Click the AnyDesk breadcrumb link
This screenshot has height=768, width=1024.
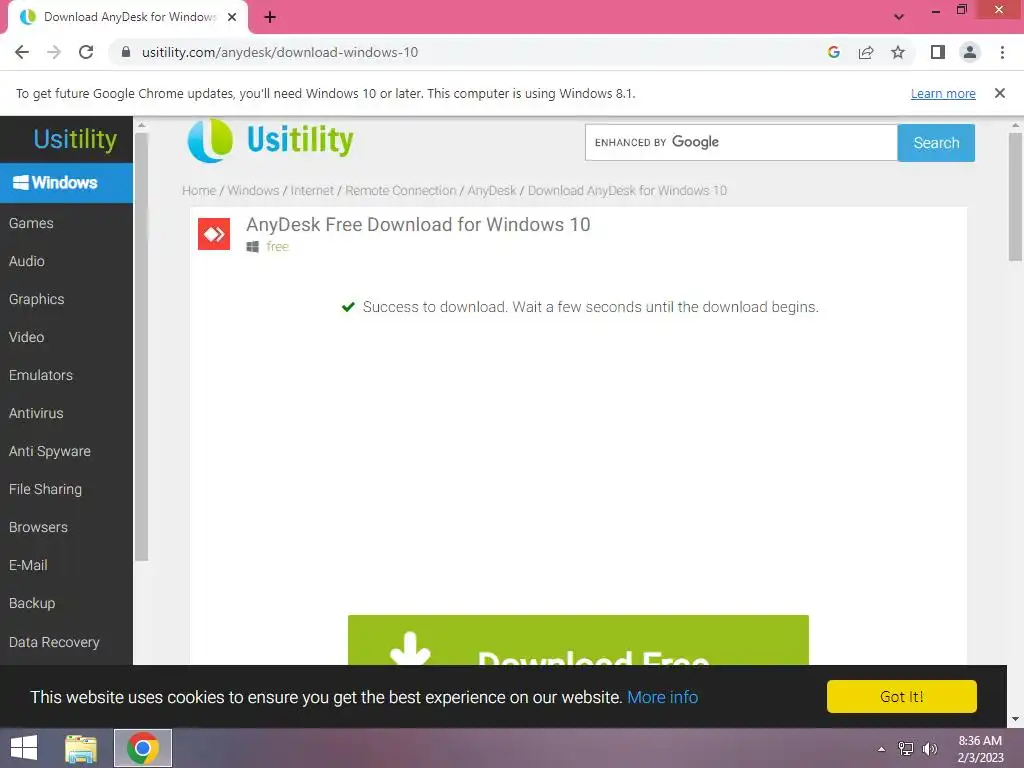click(x=492, y=191)
